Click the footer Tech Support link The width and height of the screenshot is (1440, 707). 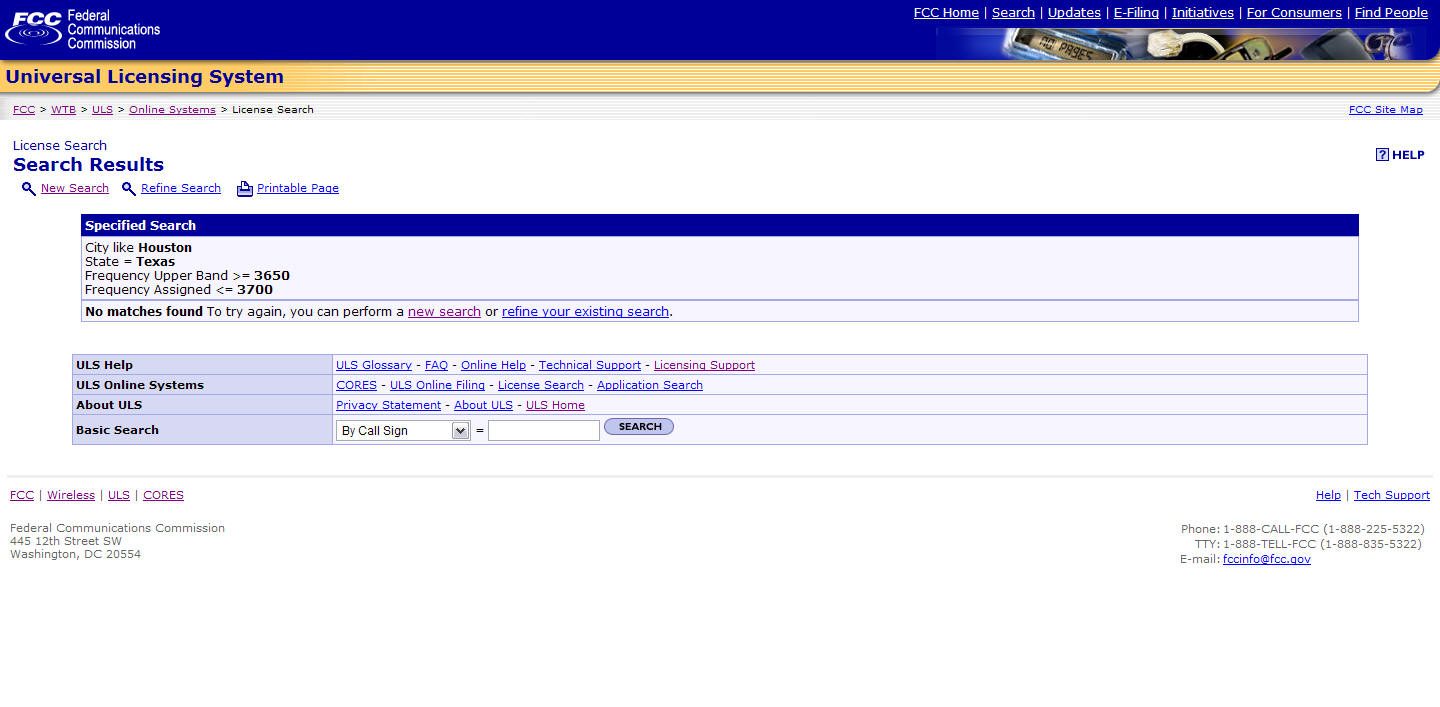1392,495
